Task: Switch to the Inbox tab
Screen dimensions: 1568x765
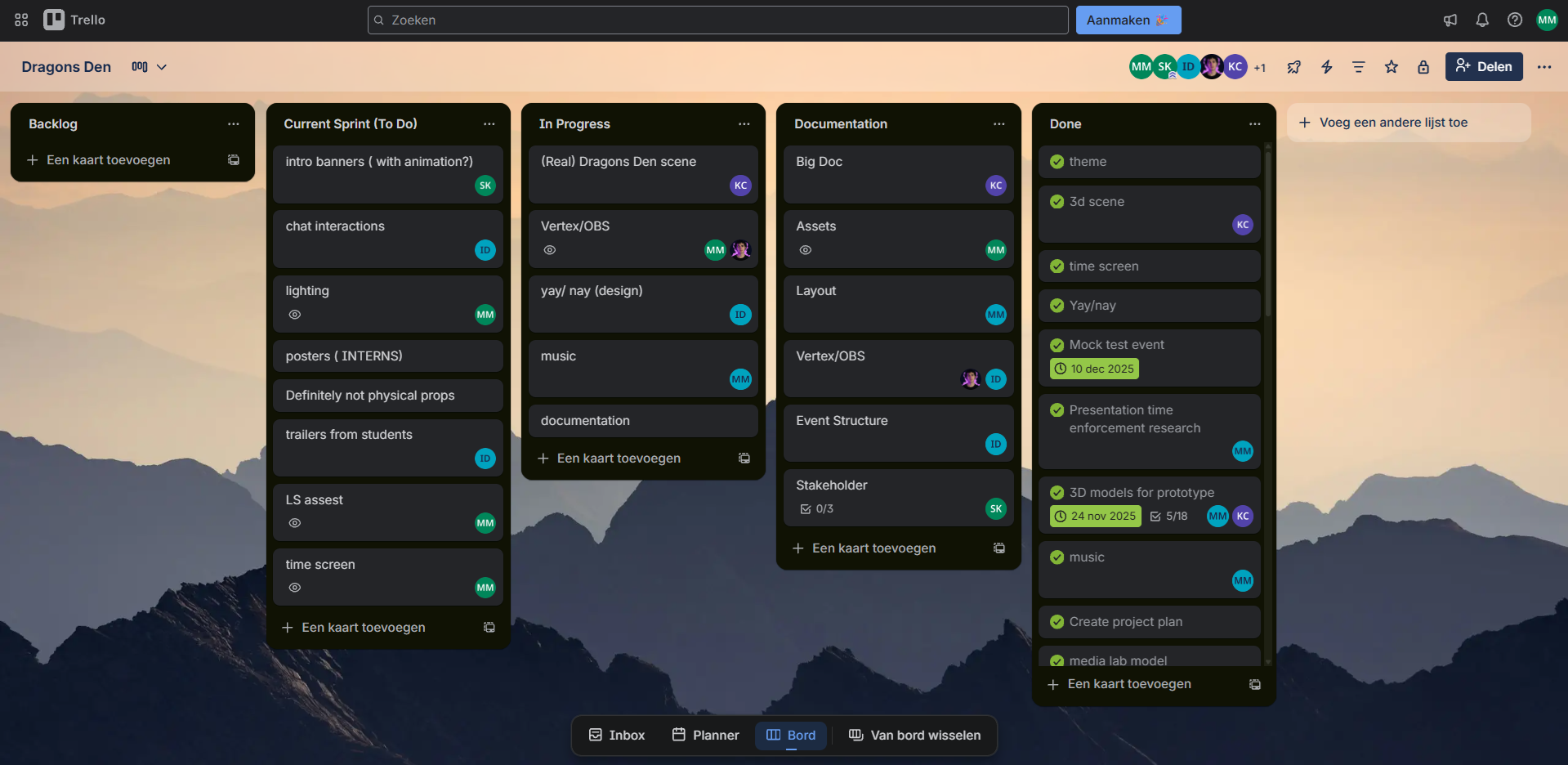Action: coord(617,736)
